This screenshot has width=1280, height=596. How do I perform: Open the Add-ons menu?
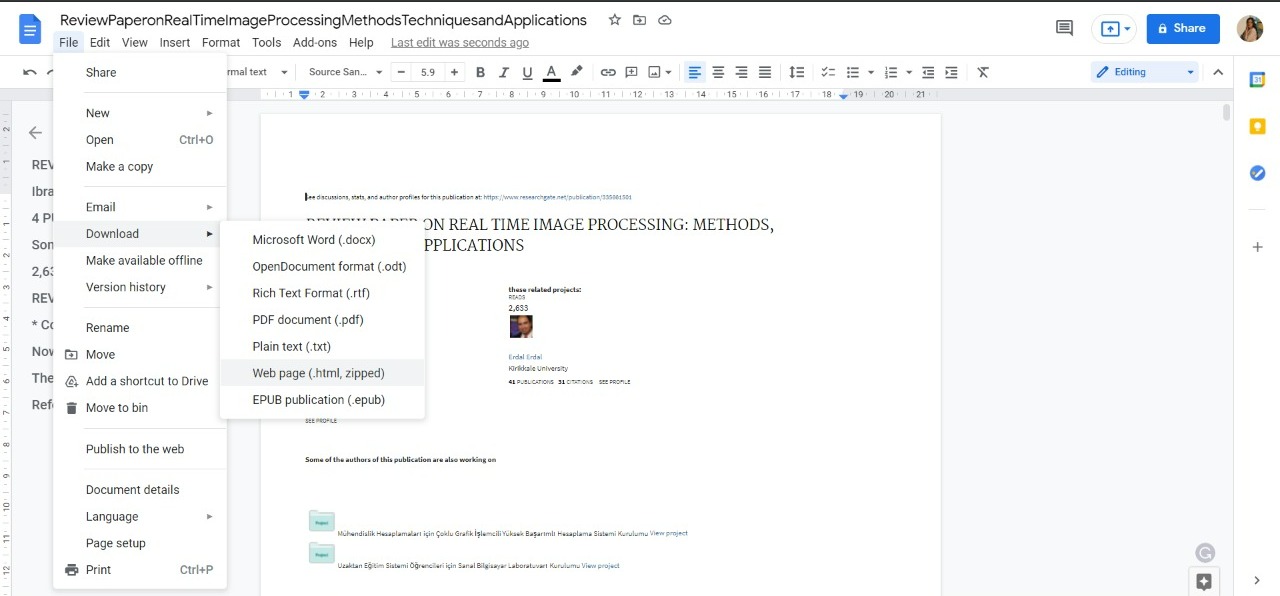tap(315, 43)
